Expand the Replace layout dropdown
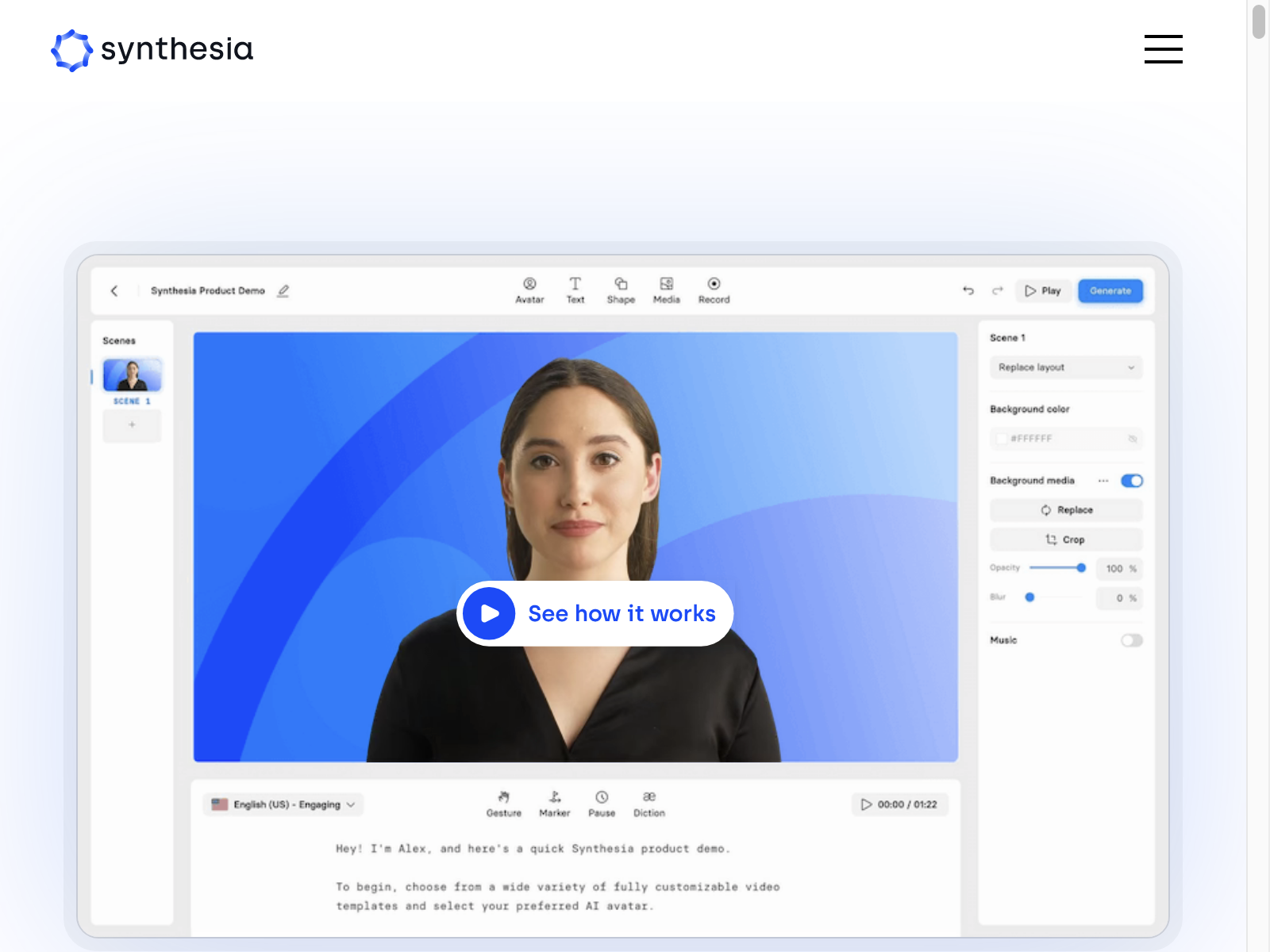Viewport: 1270px width, 952px height. click(x=1065, y=367)
